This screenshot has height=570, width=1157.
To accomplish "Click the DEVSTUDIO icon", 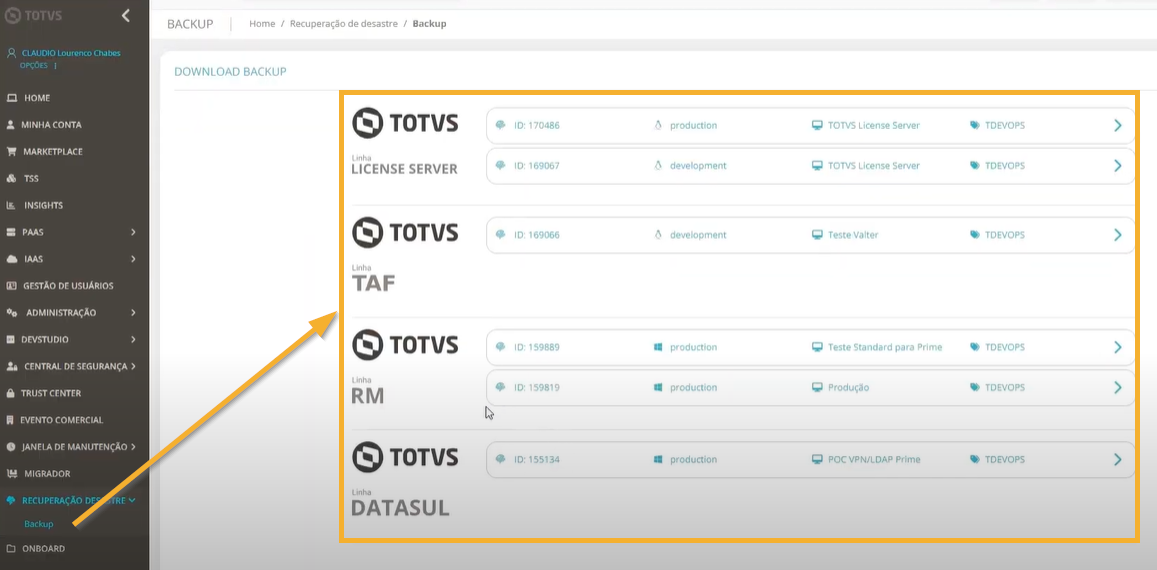I will (x=11, y=340).
